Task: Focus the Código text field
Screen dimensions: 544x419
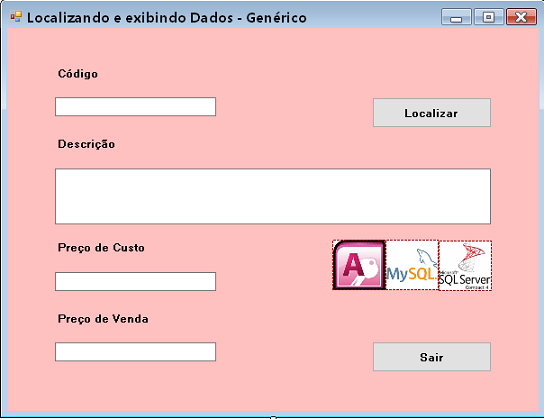Action: [135, 106]
